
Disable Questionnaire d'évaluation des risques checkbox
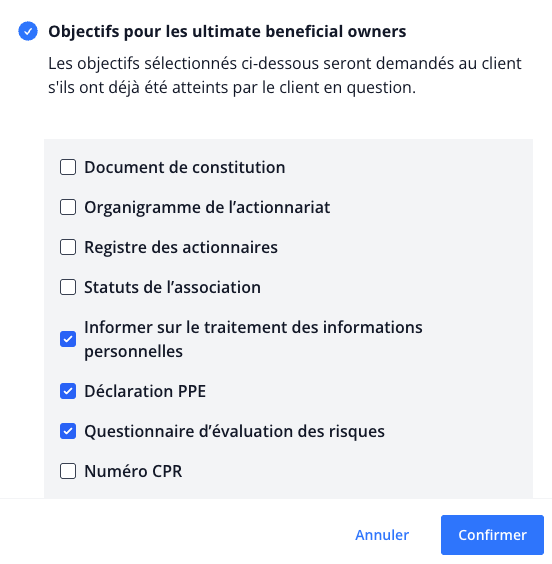point(68,431)
